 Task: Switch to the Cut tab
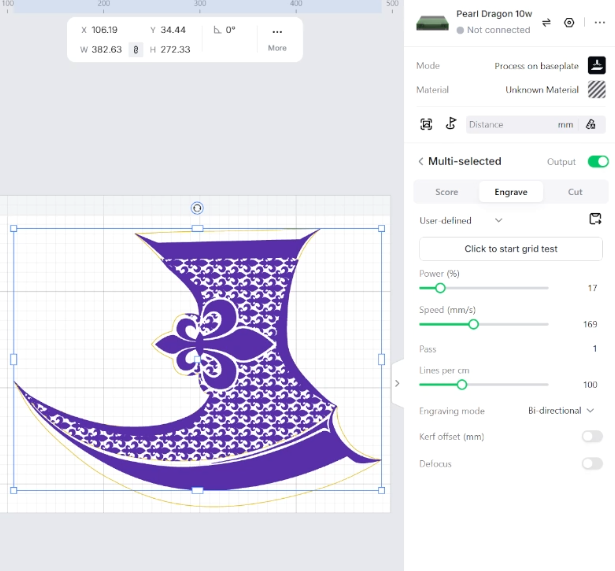(x=575, y=192)
